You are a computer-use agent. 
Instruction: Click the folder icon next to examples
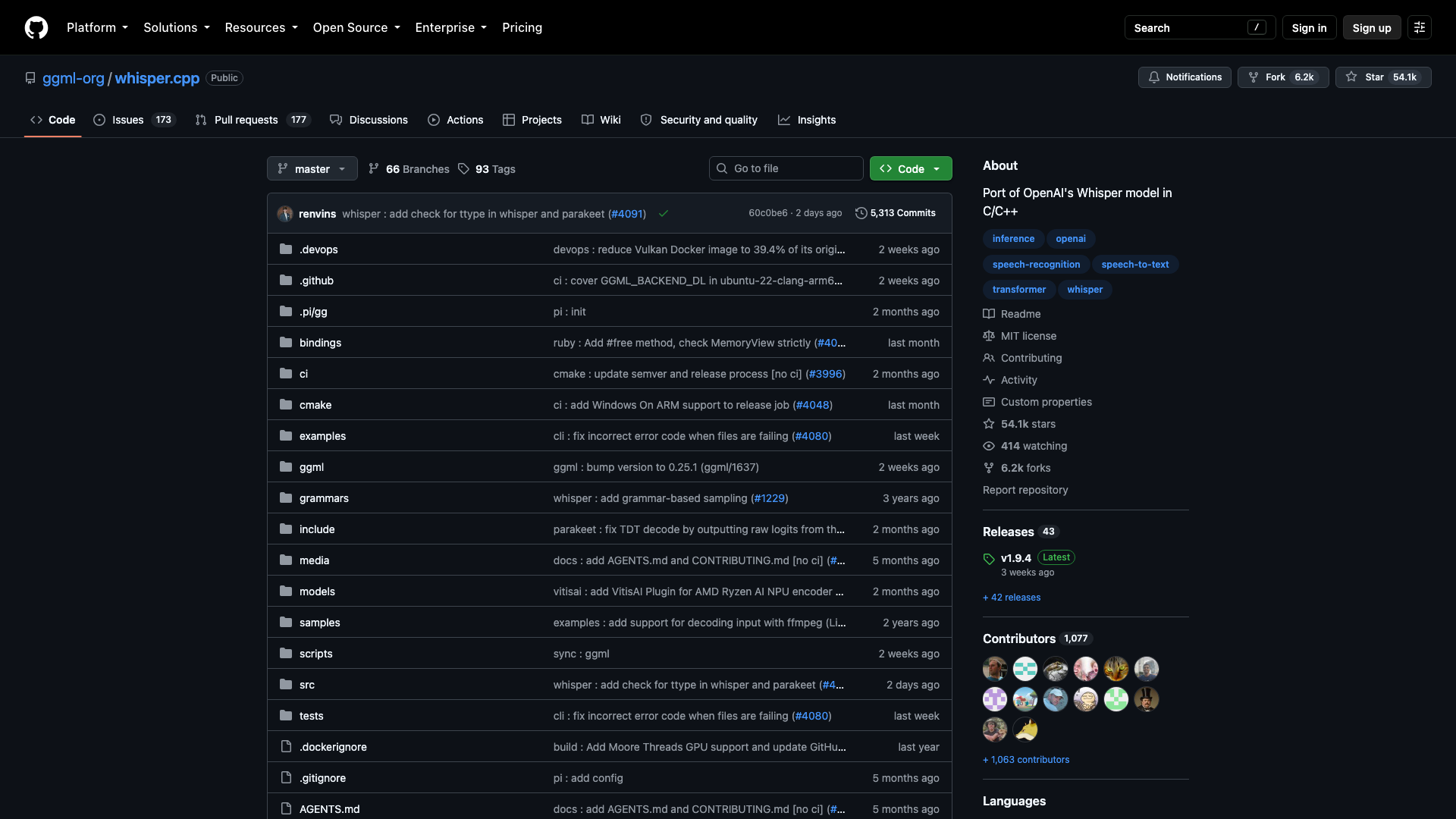(x=286, y=436)
